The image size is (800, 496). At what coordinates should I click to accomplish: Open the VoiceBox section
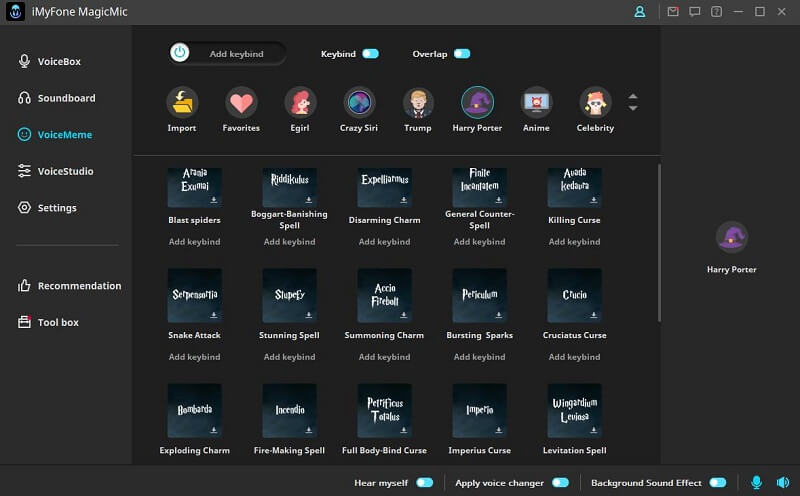[x=49, y=61]
